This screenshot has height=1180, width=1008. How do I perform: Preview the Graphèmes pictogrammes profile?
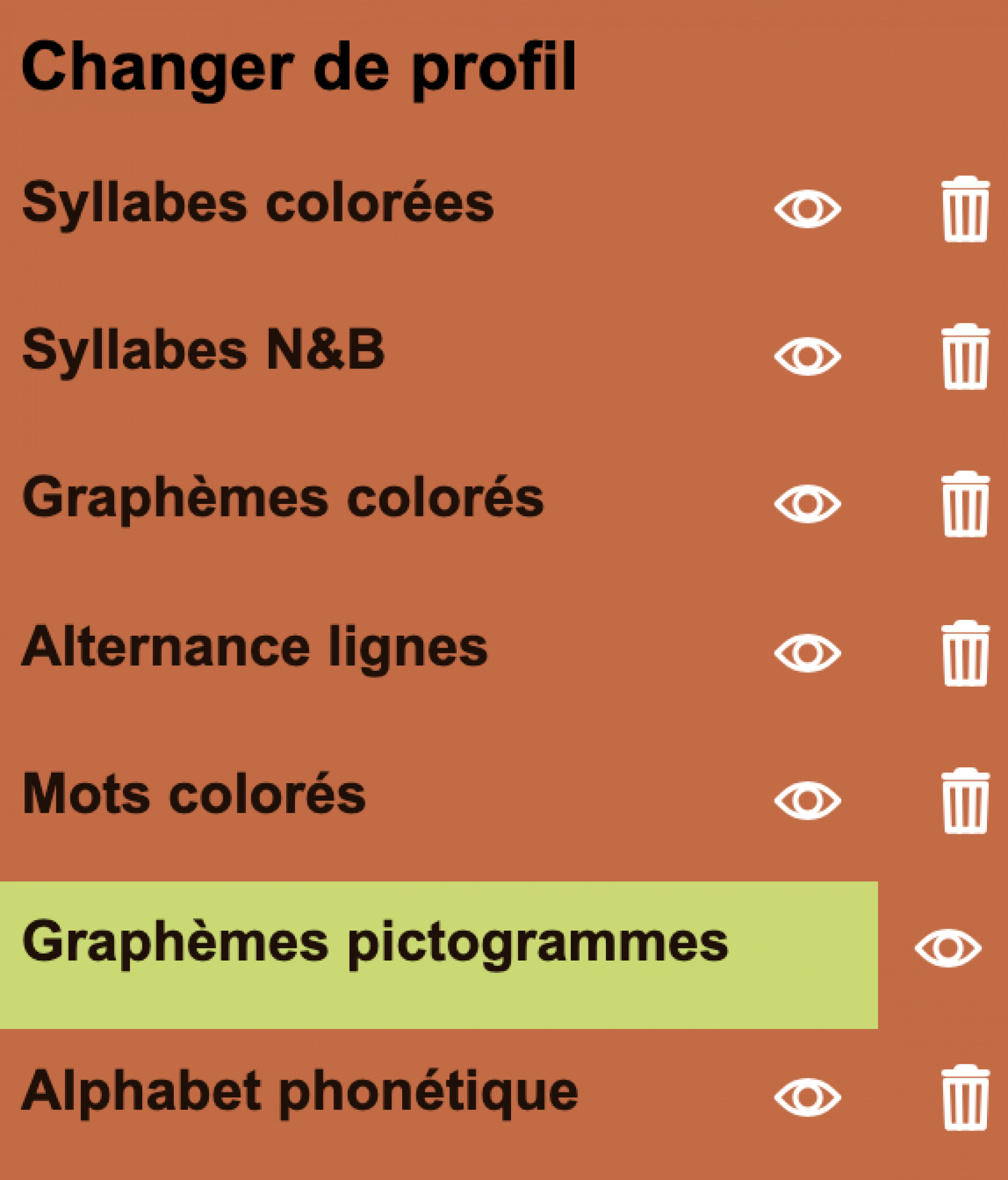coord(948,948)
